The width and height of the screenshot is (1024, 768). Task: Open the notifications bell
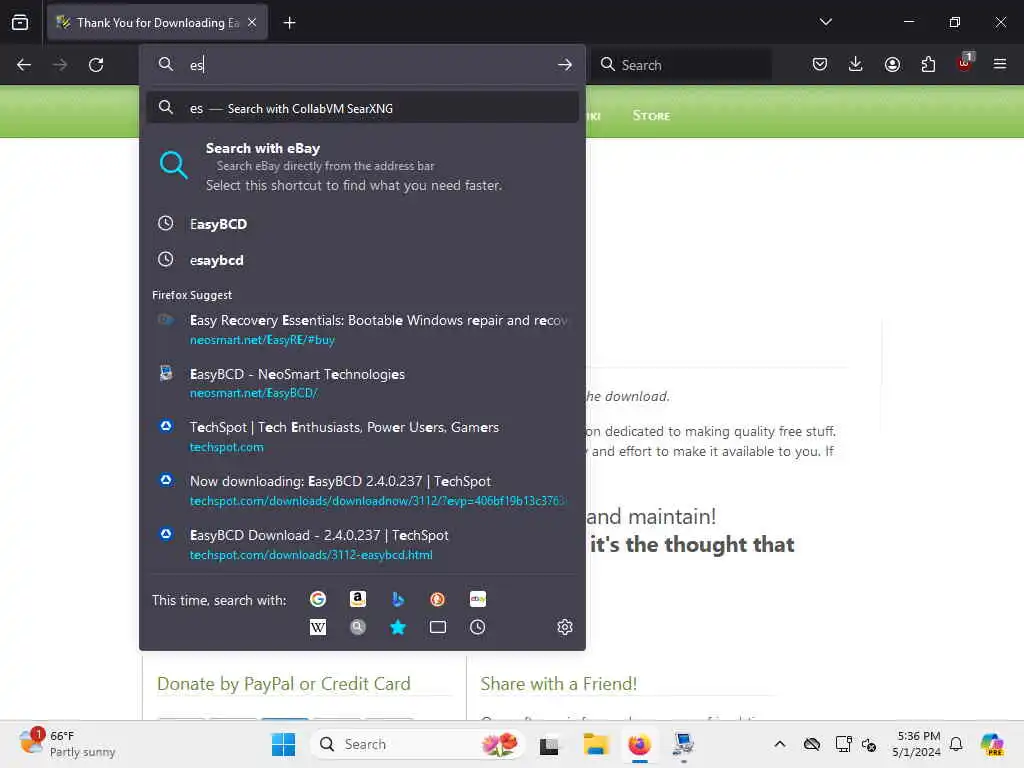pos(956,744)
